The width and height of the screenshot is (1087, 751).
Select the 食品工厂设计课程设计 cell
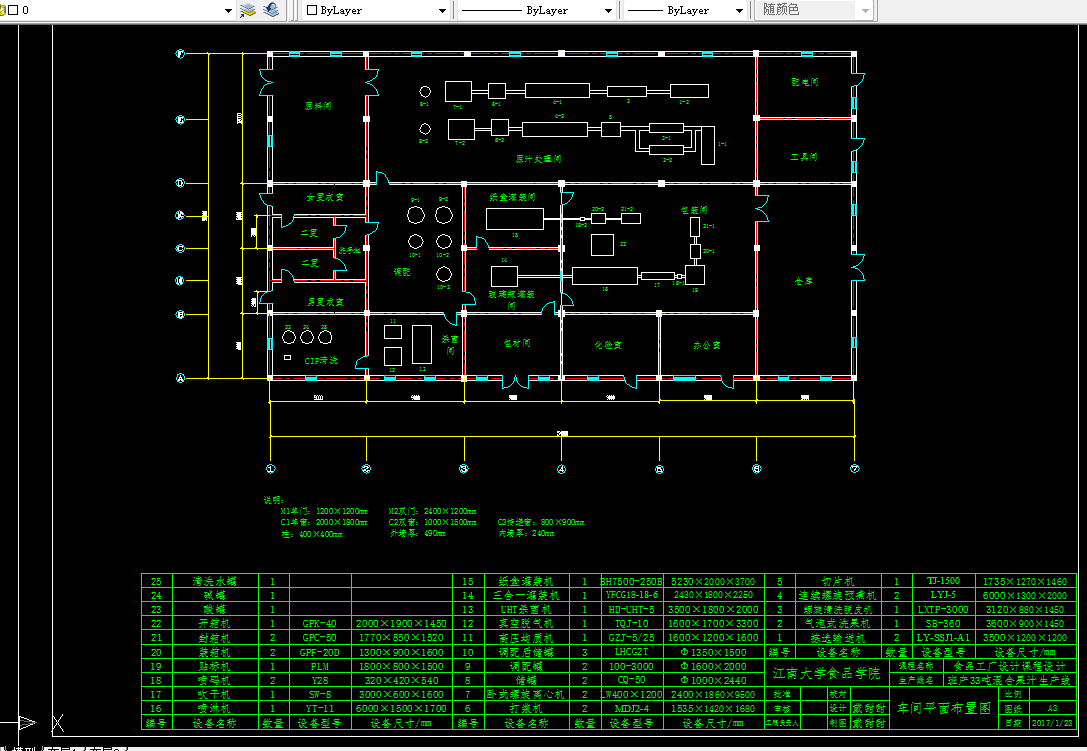(x=1009, y=666)
